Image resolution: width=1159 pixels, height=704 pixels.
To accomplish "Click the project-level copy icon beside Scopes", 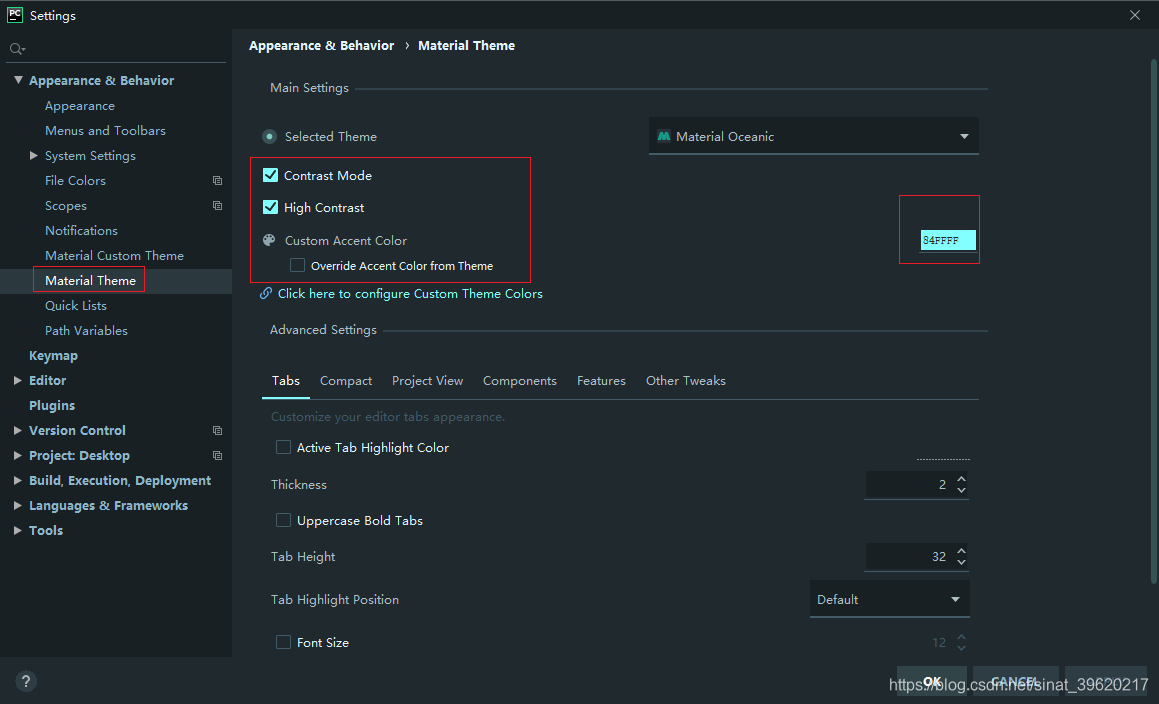I will click(x=217, y=206).
